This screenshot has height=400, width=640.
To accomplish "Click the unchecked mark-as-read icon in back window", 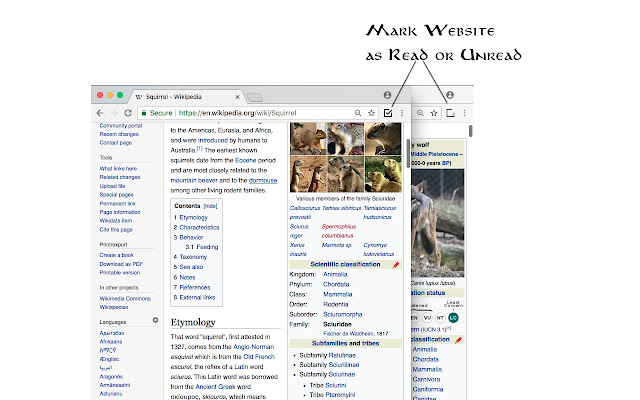I will pos(450,113).
